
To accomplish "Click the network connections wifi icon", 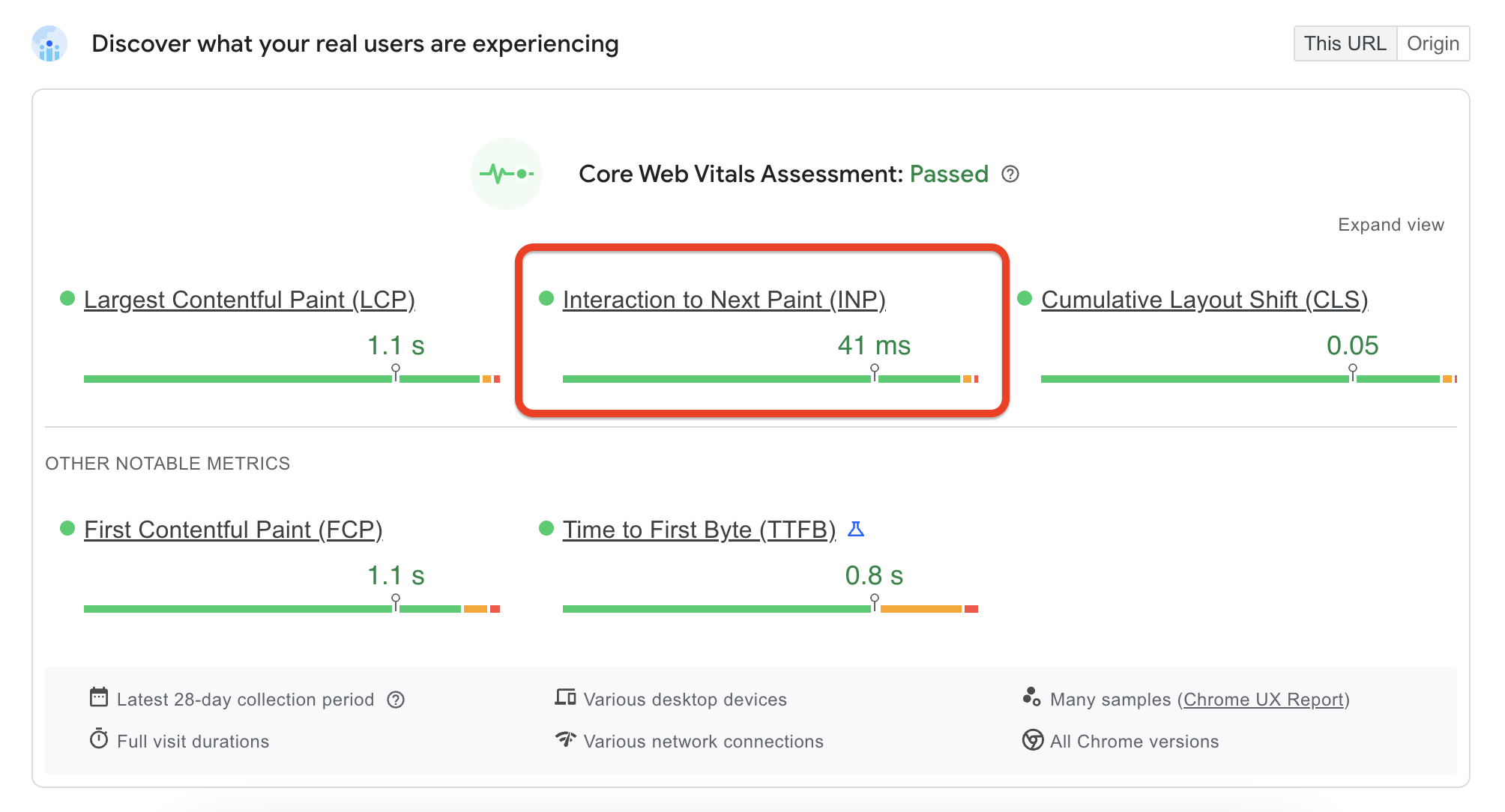I will (565, 739).
